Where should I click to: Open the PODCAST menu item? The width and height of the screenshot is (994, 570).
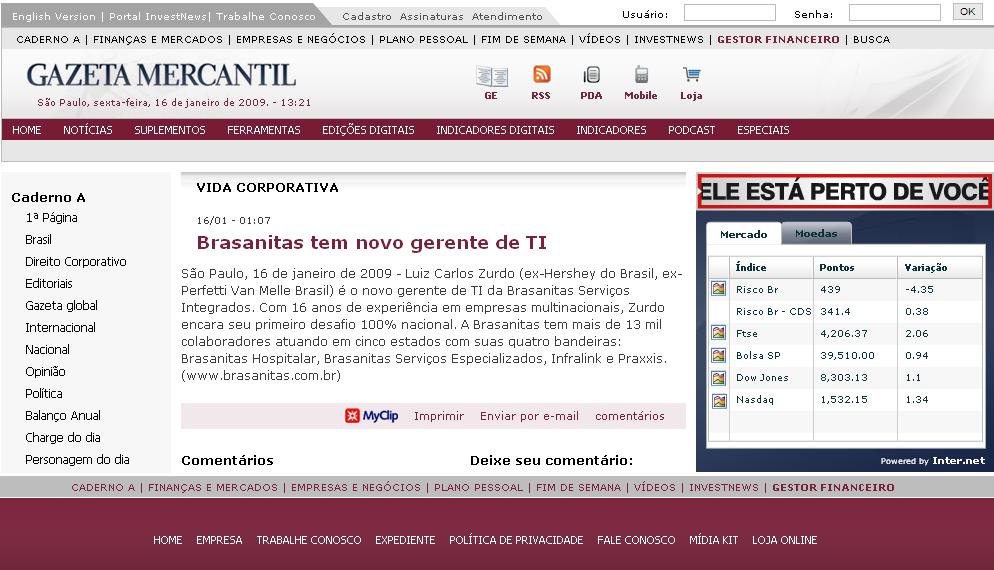(691, 130)
